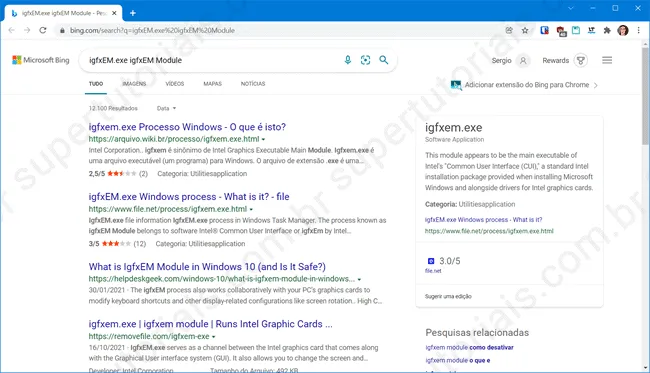
Task: Click the file.net rating icon
Action: 431,261
